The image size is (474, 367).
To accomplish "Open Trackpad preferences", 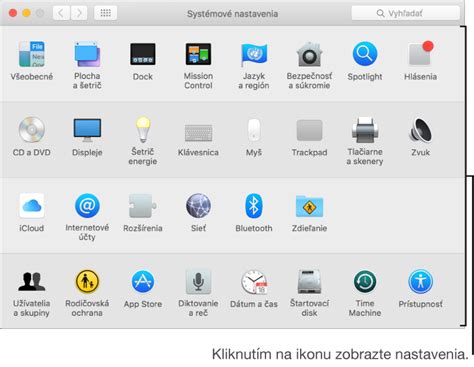I will 309,130.
